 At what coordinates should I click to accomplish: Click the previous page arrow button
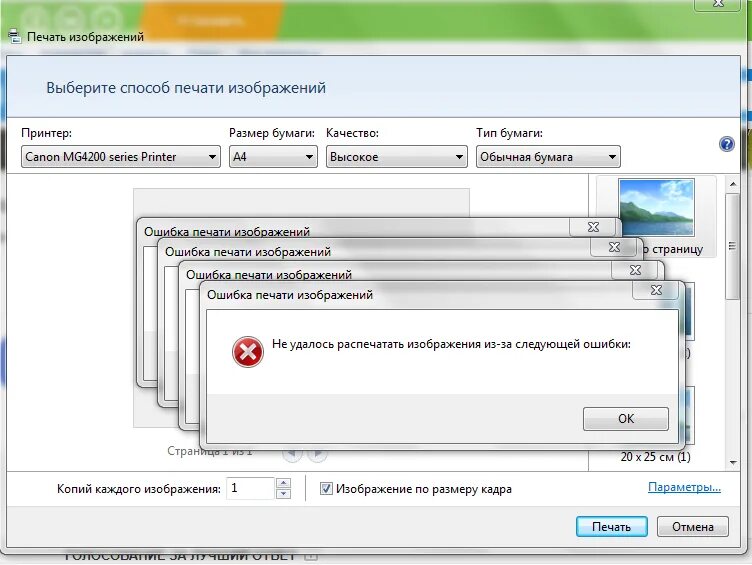(292, 453)
